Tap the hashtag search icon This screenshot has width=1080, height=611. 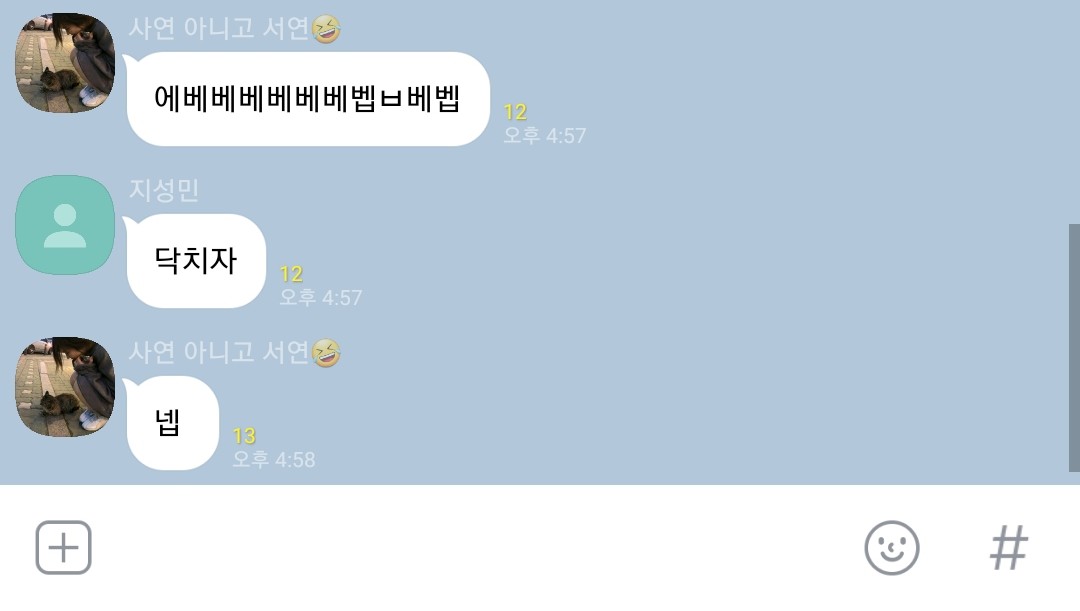coord(1009,548)
